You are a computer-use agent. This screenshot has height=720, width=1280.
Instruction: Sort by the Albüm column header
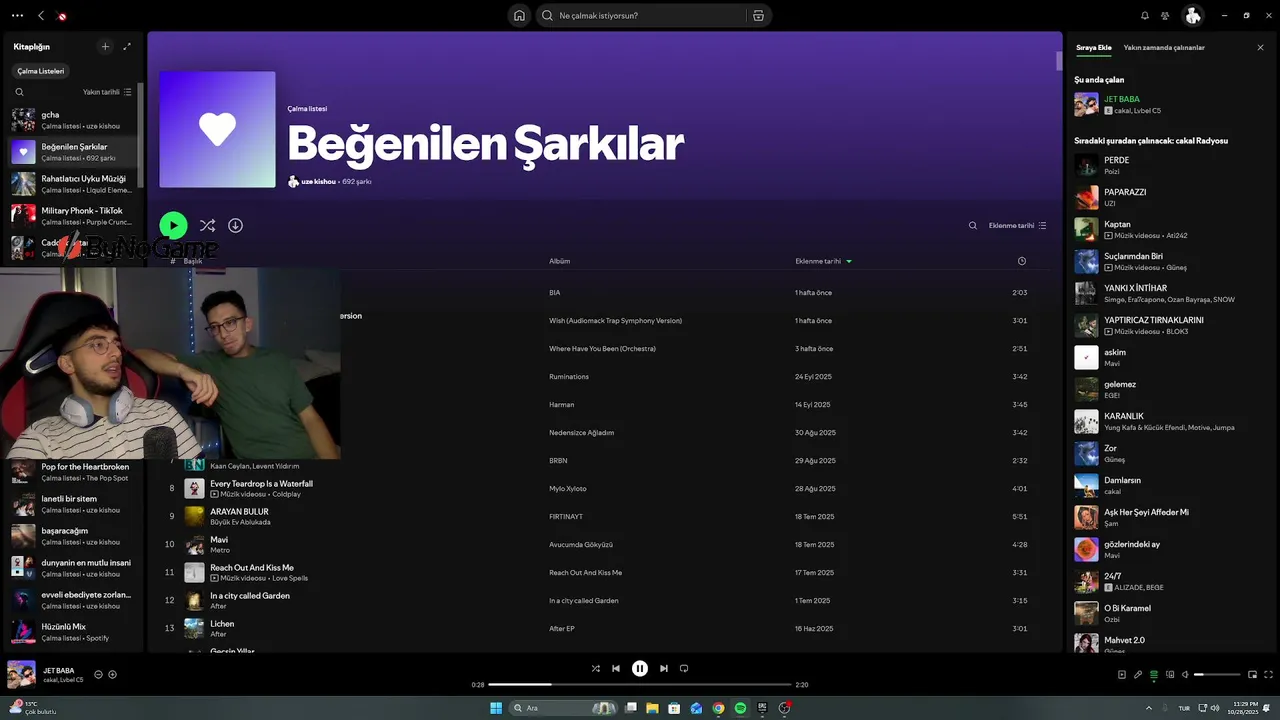pyautogui.click(x=559, y=261)
